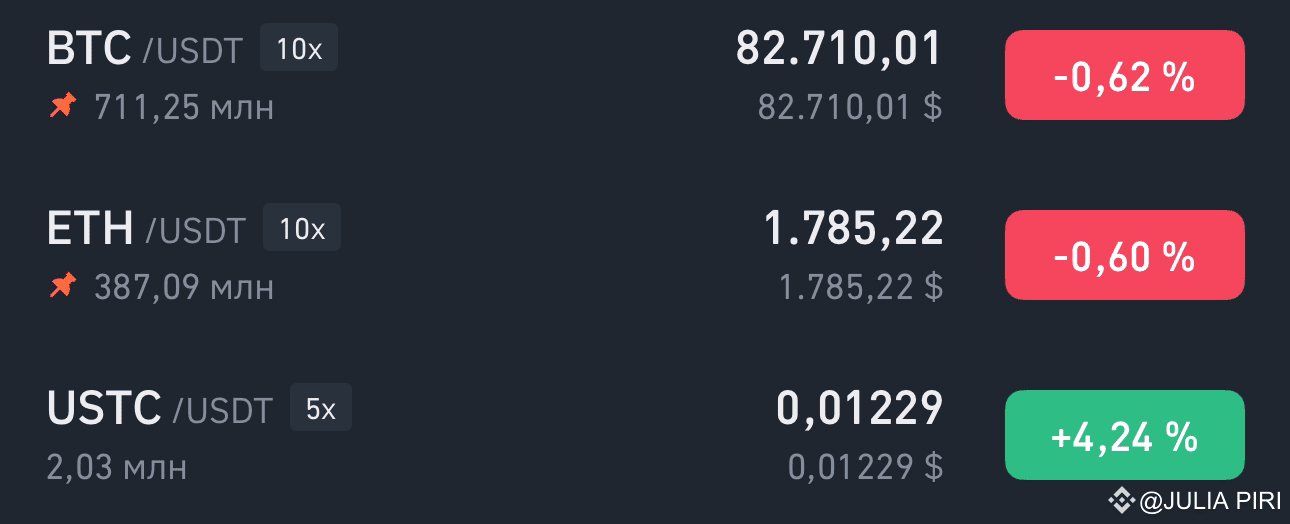Click the USTC price 0,01229
The height and width of the screenshot is (524, 1290).
(x=859, y=409)
